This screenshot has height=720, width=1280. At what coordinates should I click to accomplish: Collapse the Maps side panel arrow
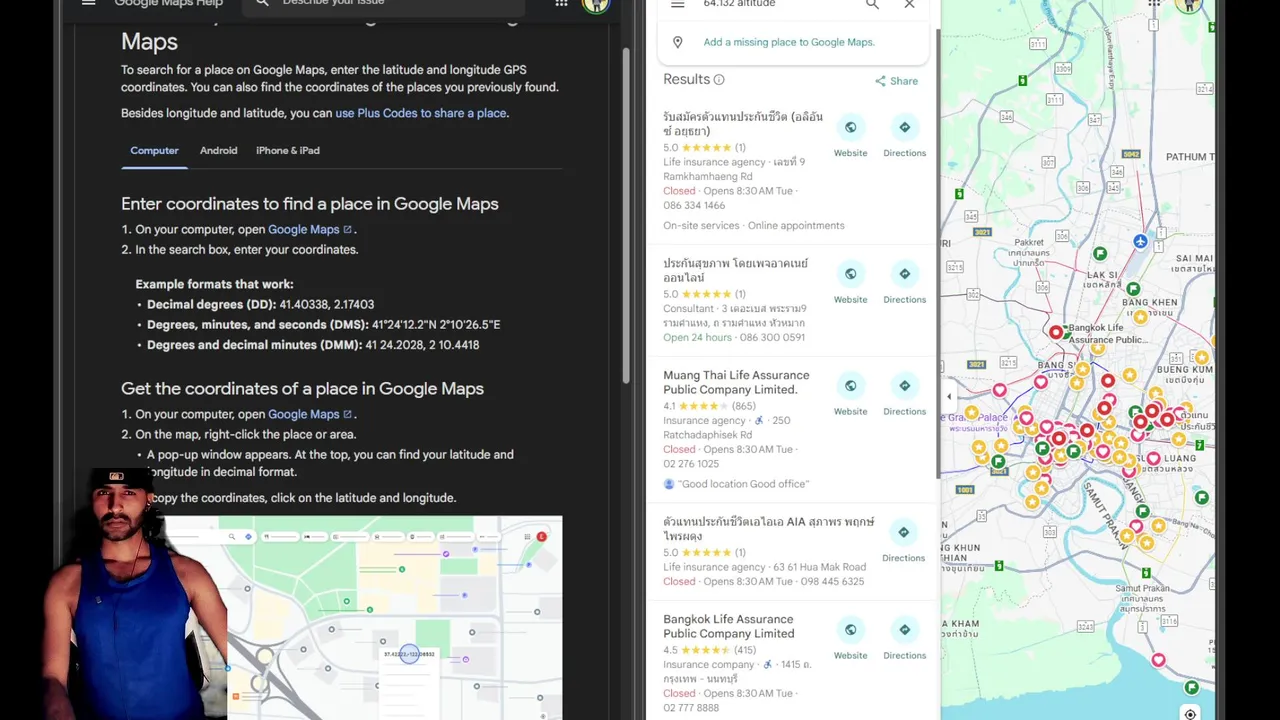pos(949,397)
